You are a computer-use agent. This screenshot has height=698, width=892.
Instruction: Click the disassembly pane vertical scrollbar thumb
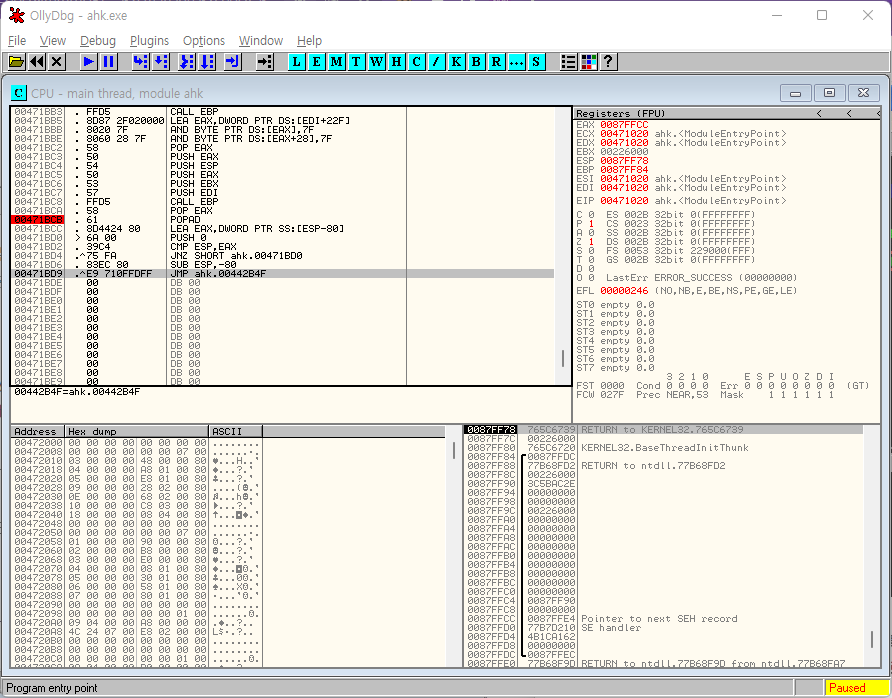click(563, 358)
